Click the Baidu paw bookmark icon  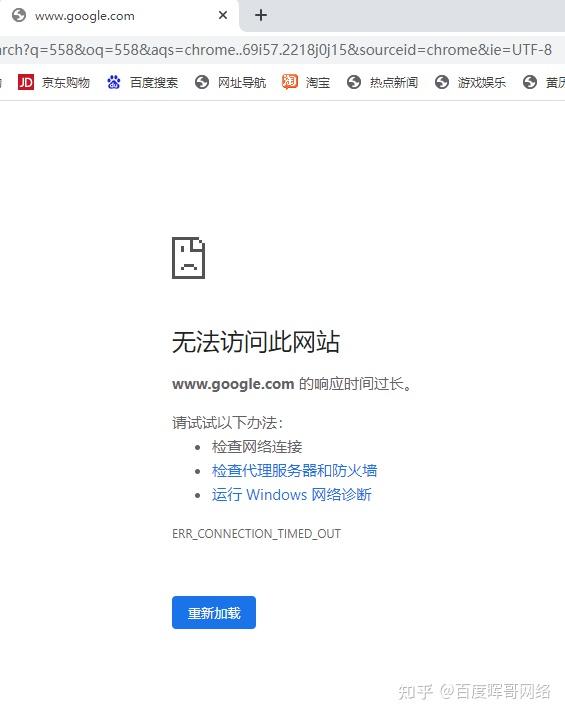pyautogui.click(x=114, y=82)
